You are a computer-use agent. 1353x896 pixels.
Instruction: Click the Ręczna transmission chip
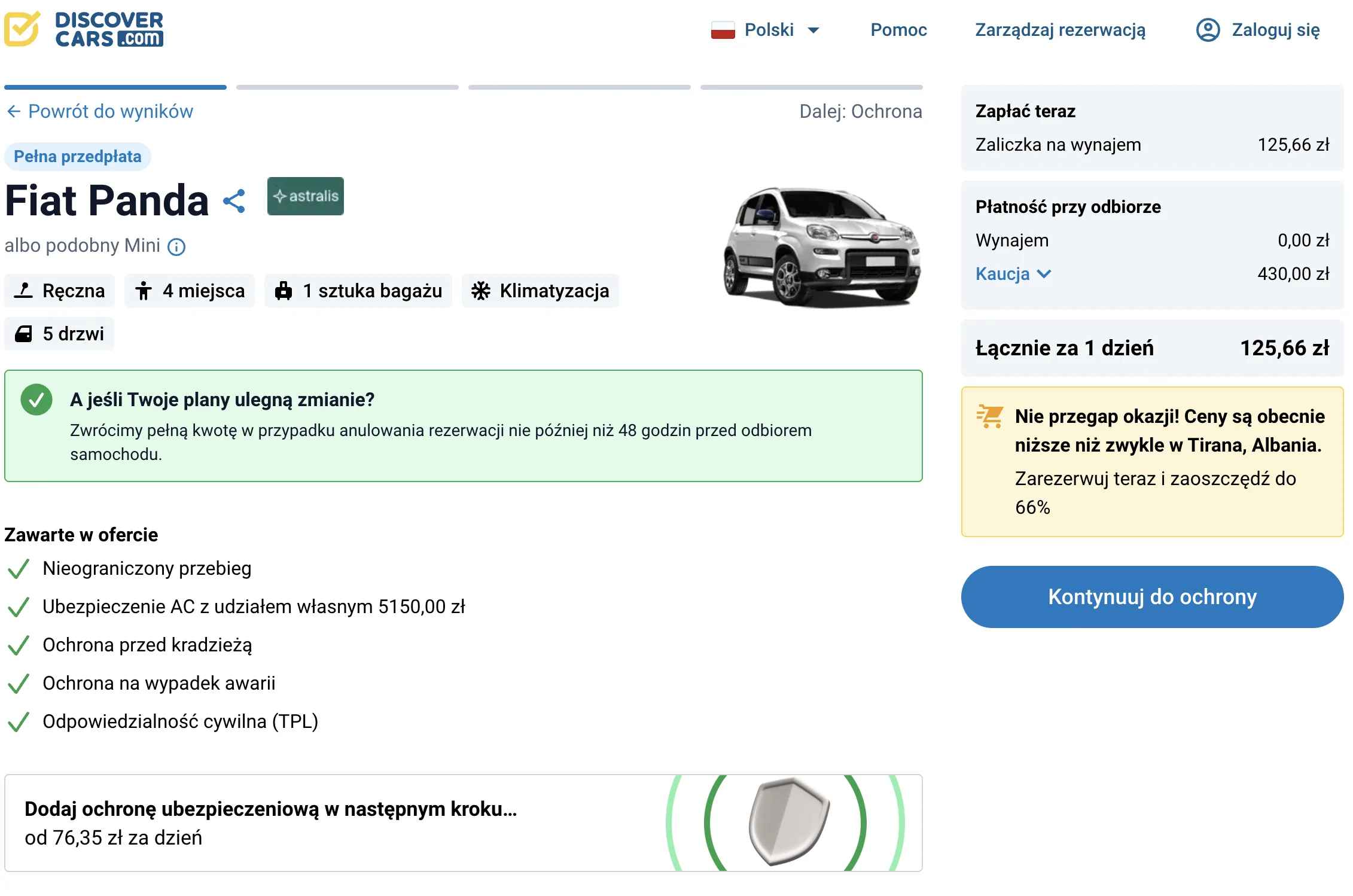tap(59, 291)
